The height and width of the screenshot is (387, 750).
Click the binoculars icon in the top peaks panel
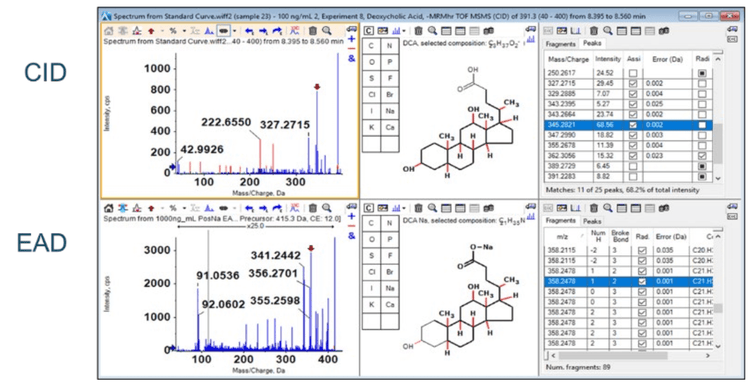pyautogui.click(x=663, y=31)
